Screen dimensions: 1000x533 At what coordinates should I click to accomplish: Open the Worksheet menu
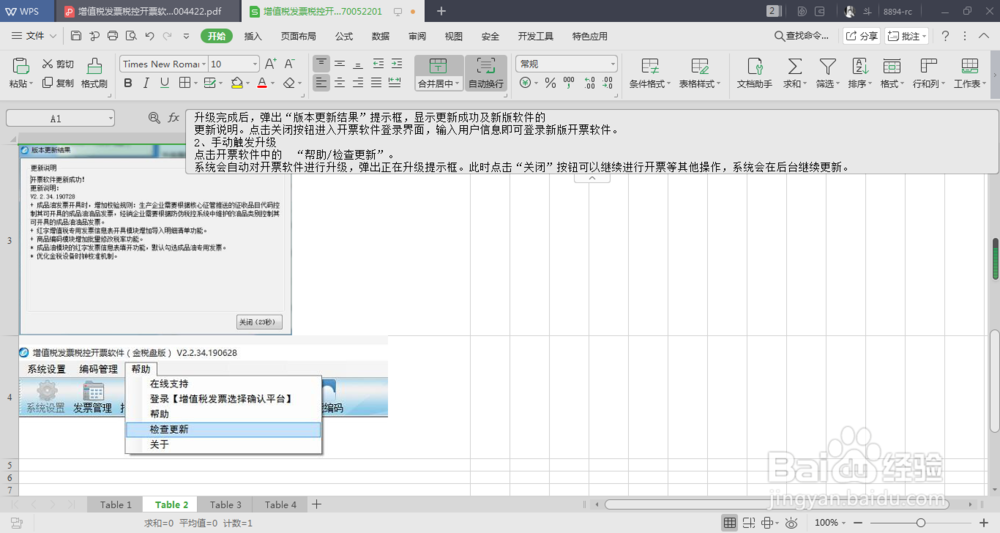pos(969,73)
